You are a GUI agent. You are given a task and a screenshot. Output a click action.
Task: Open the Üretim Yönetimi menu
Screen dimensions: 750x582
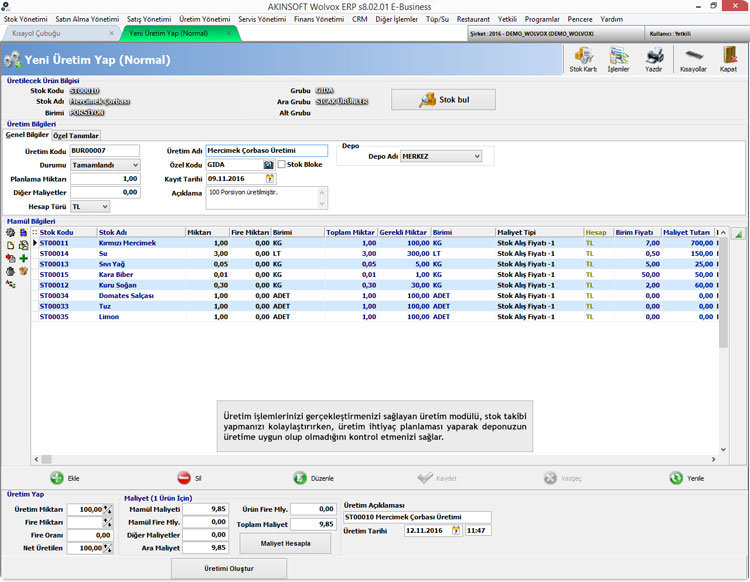[x=205, y=19]
